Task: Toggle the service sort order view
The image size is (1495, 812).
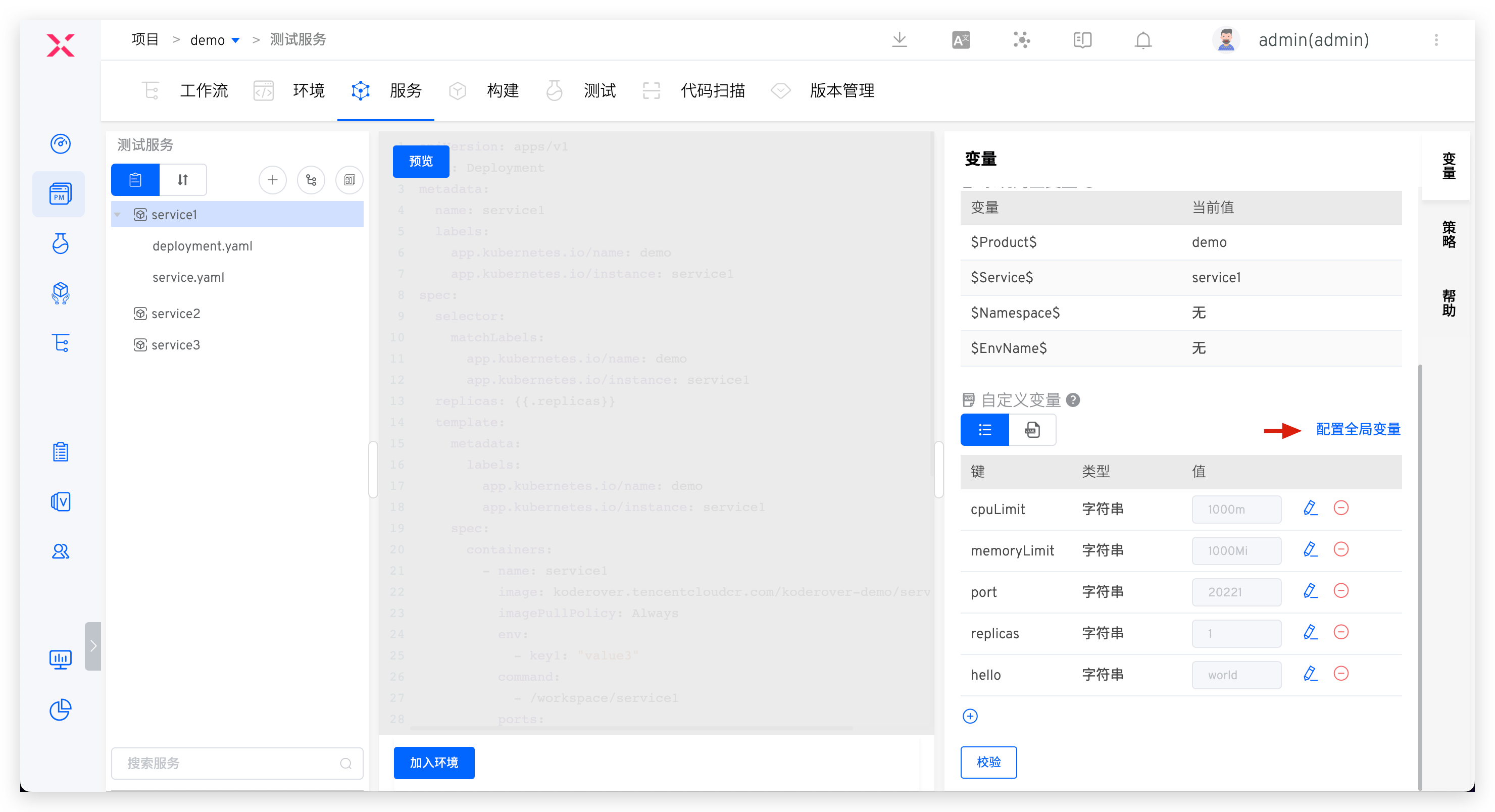Action: coord(183,180)
